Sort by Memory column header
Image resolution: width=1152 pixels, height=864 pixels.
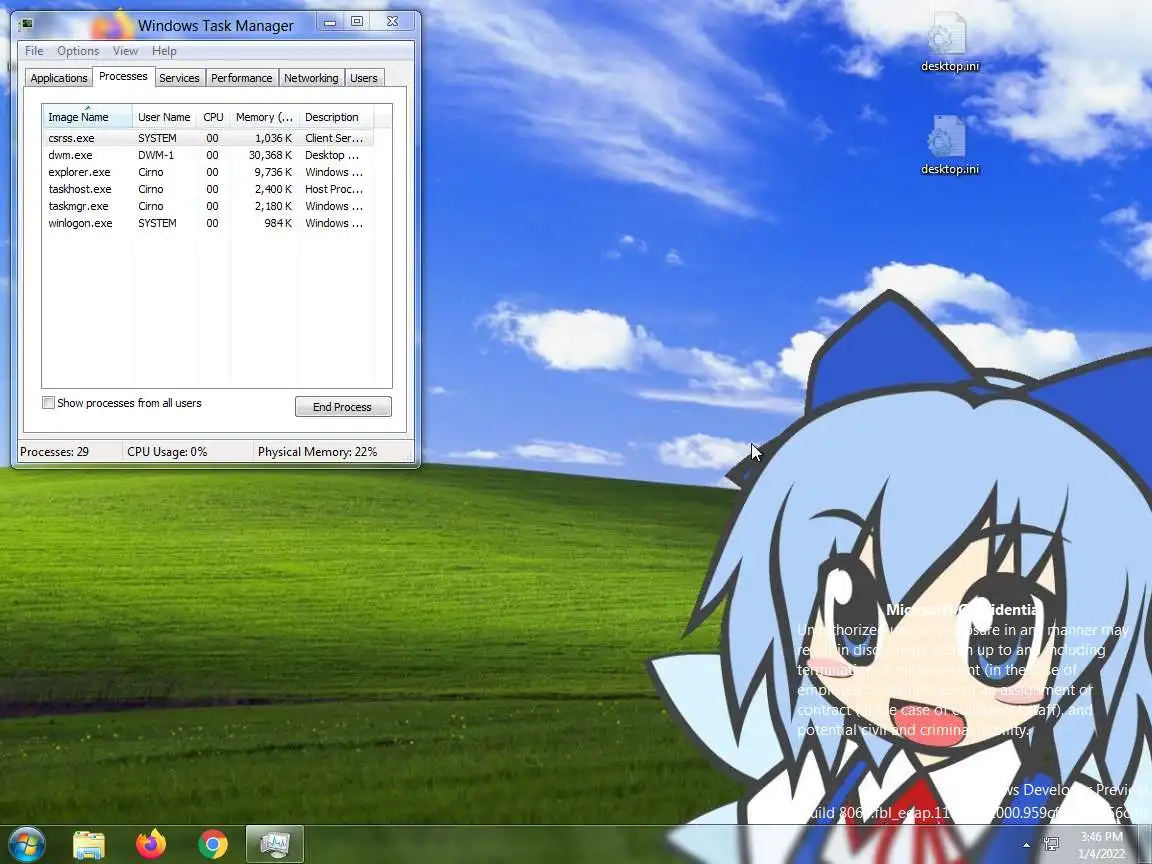click(264, 117)
